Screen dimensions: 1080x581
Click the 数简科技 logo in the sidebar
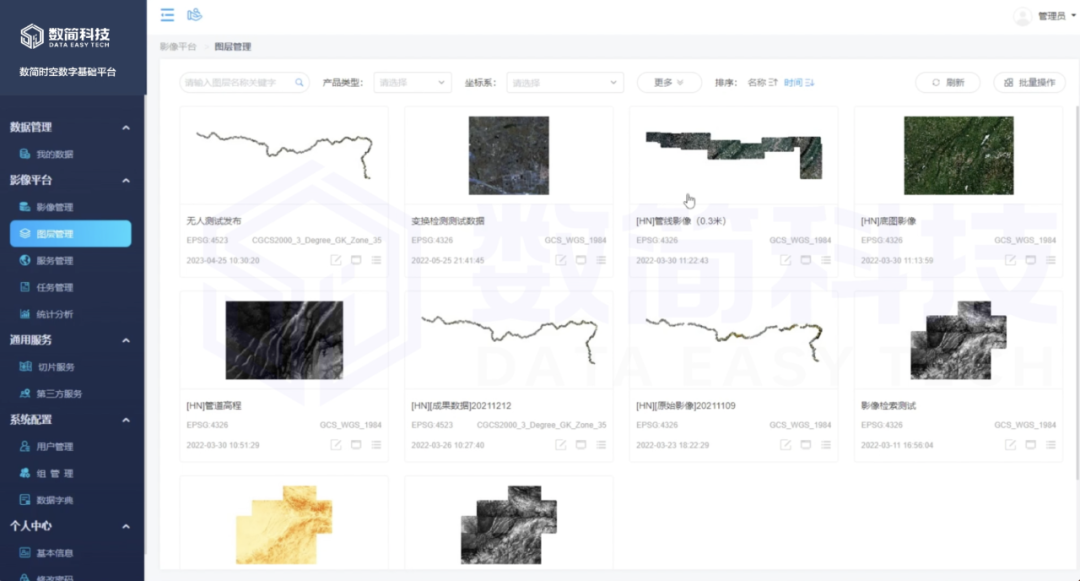click(x=65, y=36)
